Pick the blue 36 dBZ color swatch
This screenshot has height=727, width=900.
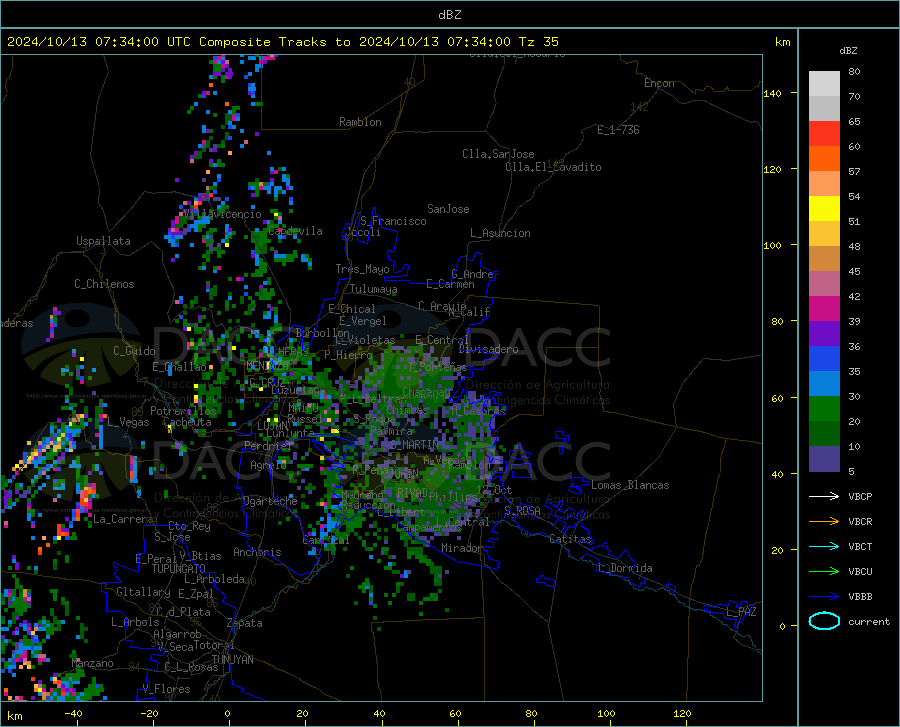824,359
